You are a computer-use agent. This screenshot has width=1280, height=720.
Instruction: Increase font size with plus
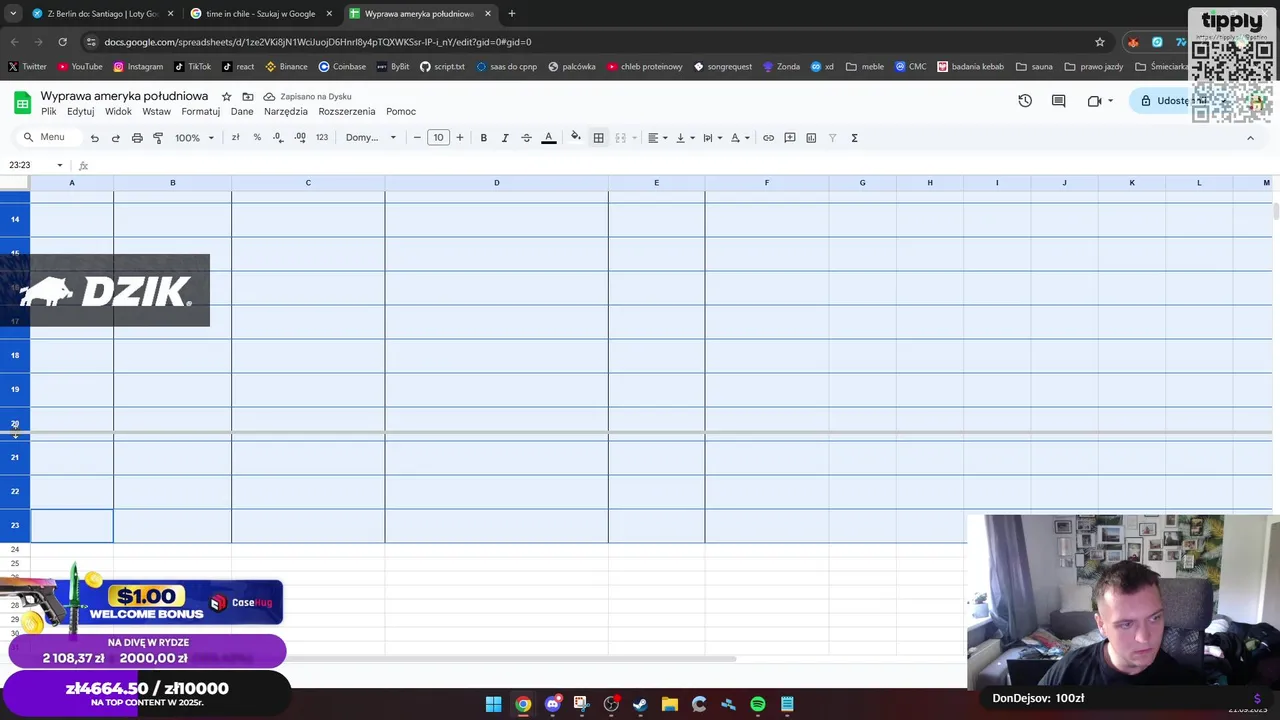460,138
